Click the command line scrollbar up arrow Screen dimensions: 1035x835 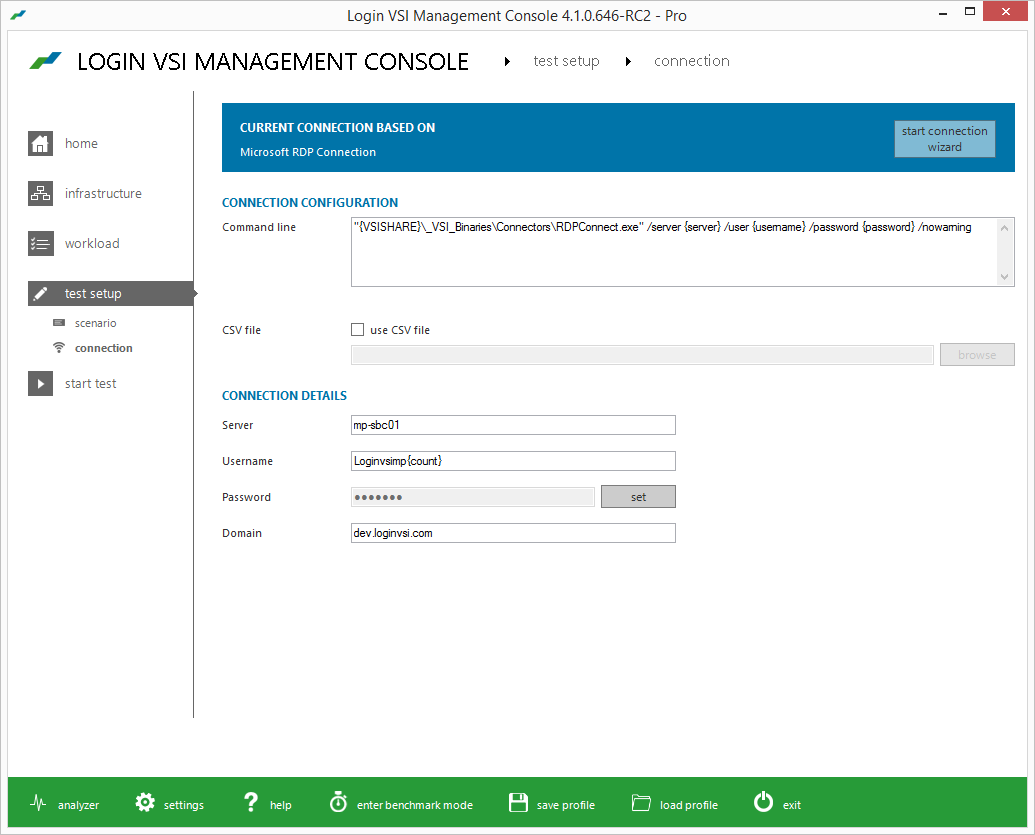(x=1005, y=228)
